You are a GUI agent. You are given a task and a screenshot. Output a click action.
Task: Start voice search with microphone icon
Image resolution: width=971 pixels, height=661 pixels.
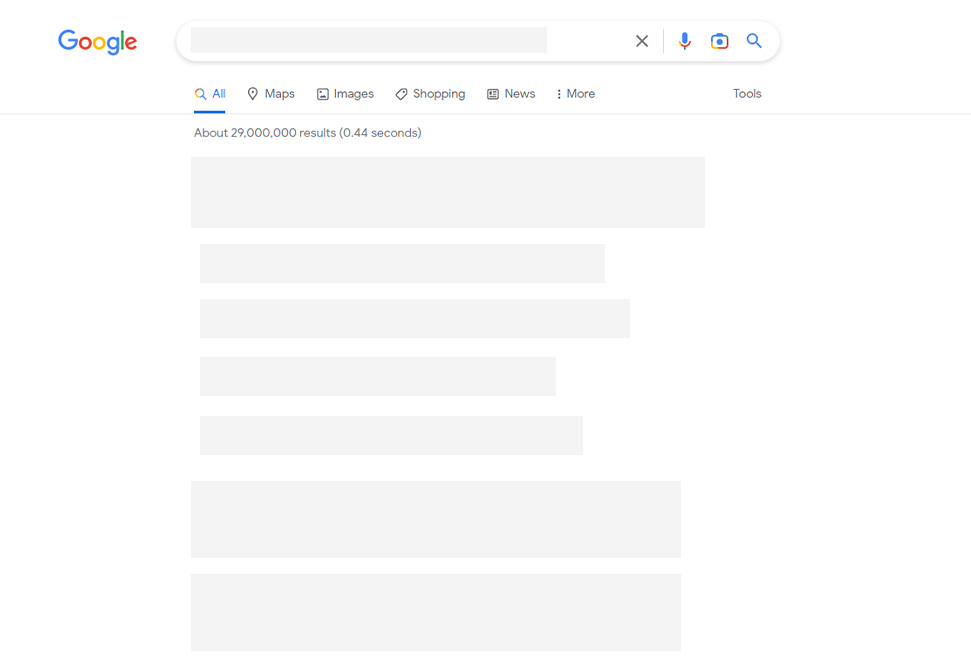(x=684, y=41)
